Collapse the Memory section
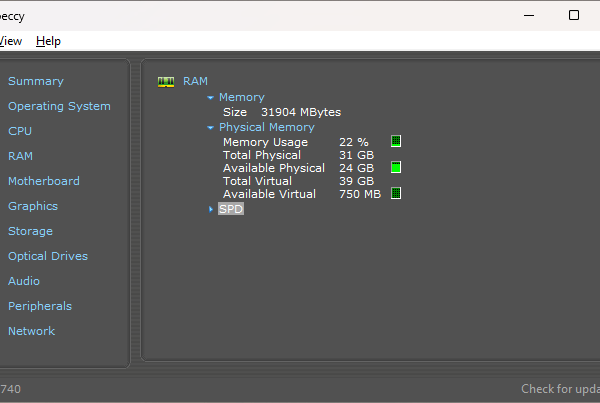 [211, 98]
